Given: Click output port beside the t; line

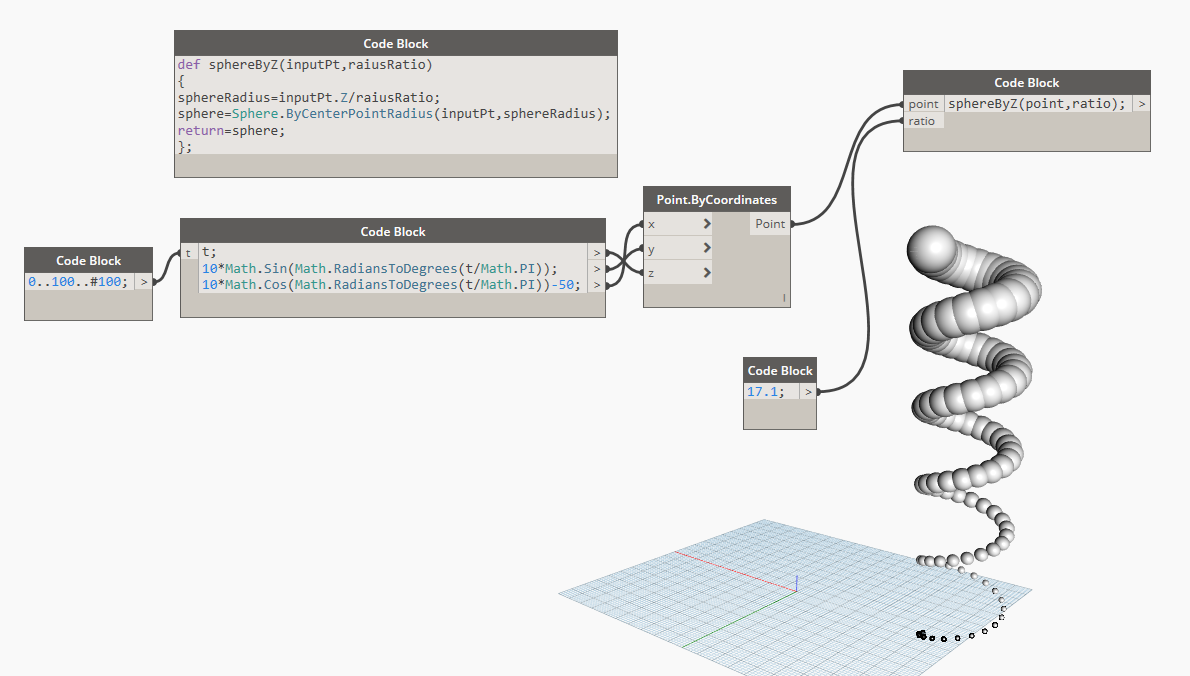Looking at the screenshot, I should pos(597,253).
